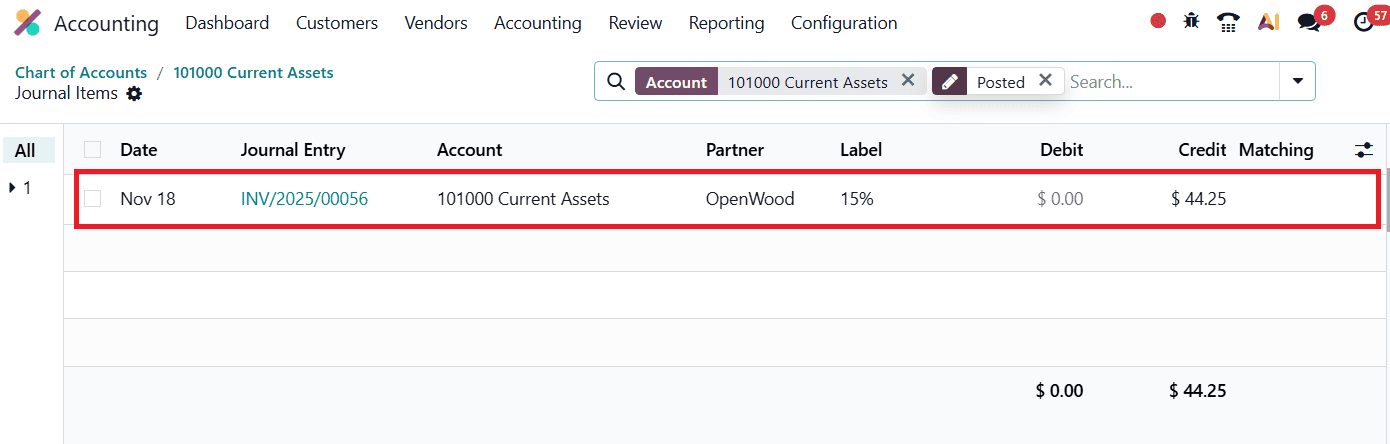Open the gear actions menu beside Journal Items

click(134, 94)
